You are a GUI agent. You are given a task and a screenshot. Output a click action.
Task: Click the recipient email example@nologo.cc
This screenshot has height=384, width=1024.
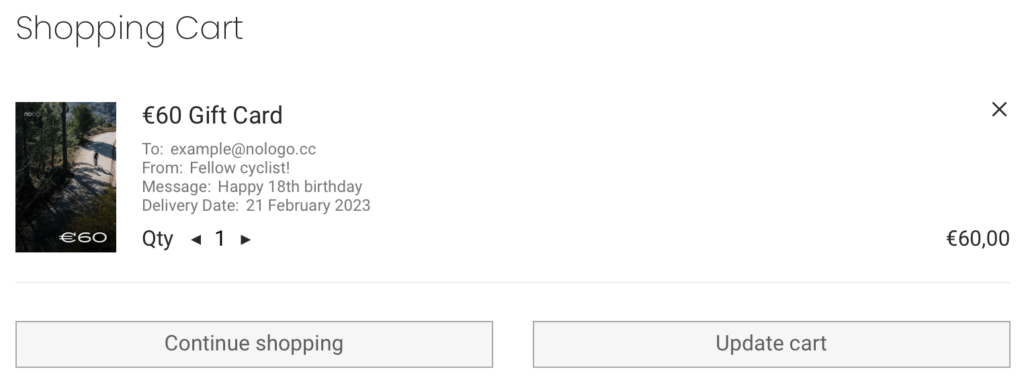[243, 149]
